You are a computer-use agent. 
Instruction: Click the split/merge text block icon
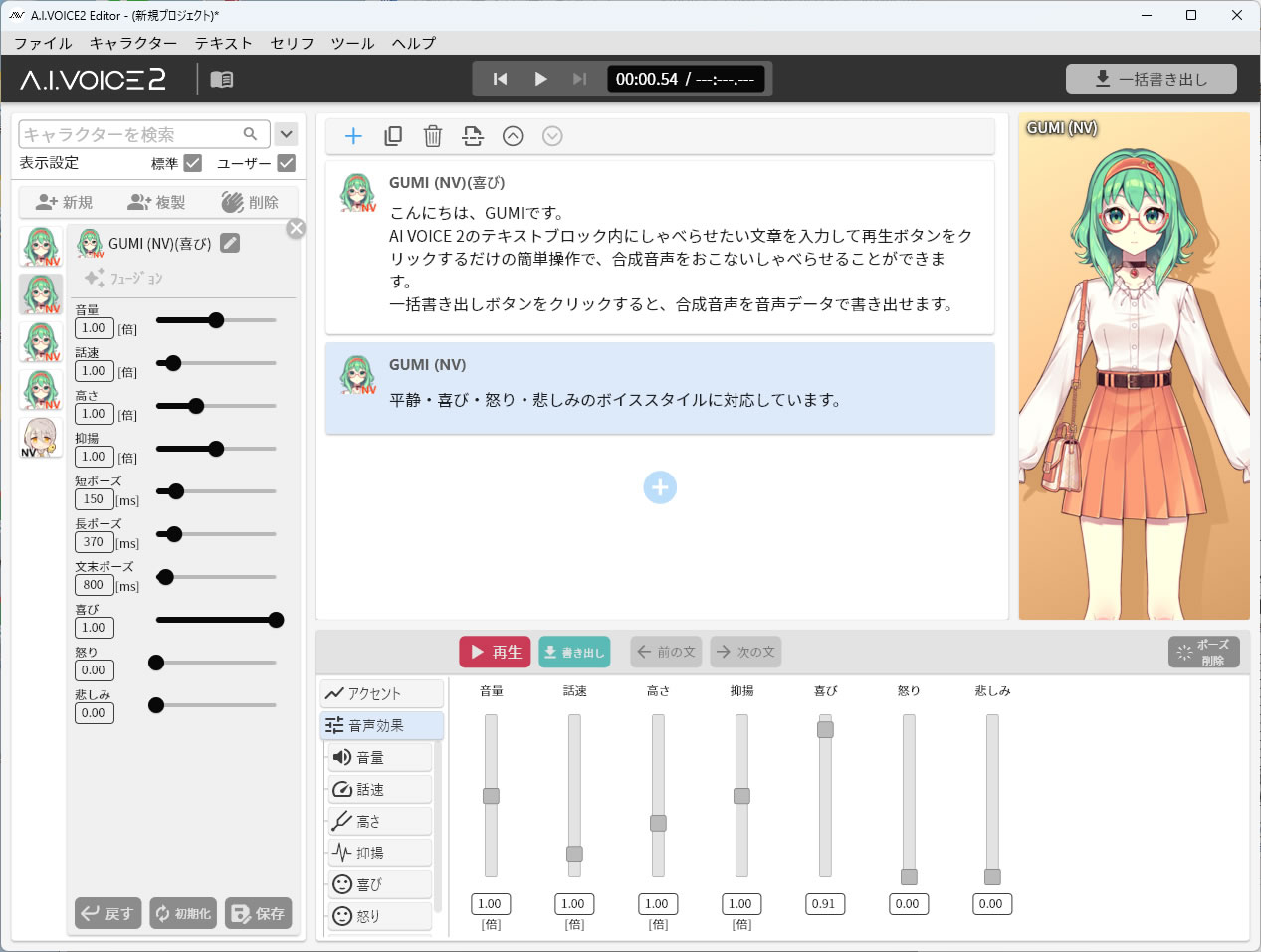473,136
